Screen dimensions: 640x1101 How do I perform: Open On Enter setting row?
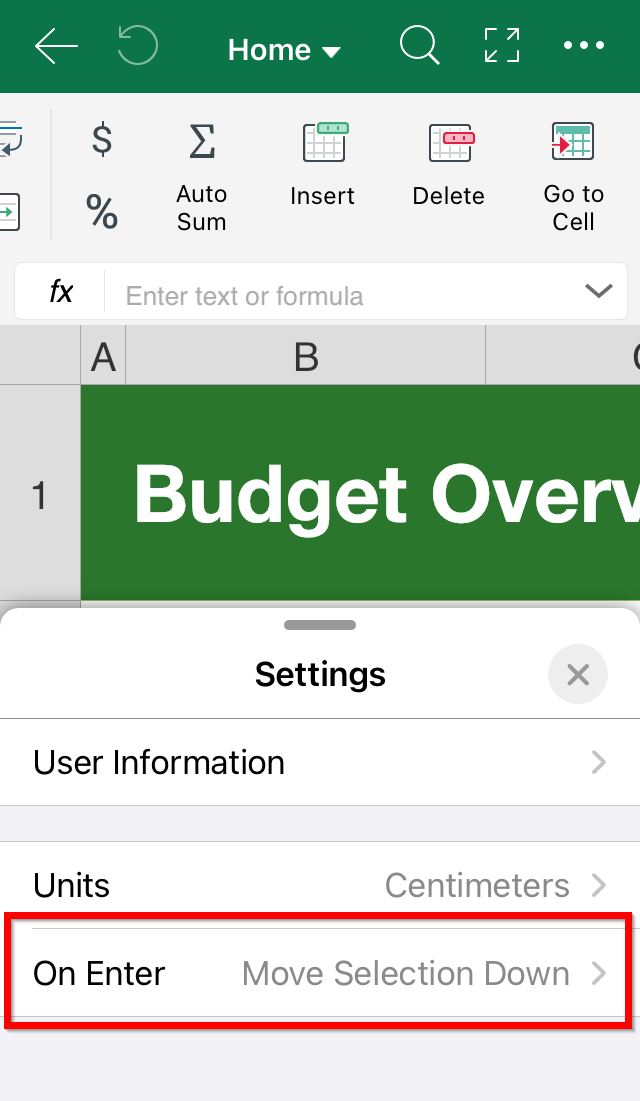(320, 973)
